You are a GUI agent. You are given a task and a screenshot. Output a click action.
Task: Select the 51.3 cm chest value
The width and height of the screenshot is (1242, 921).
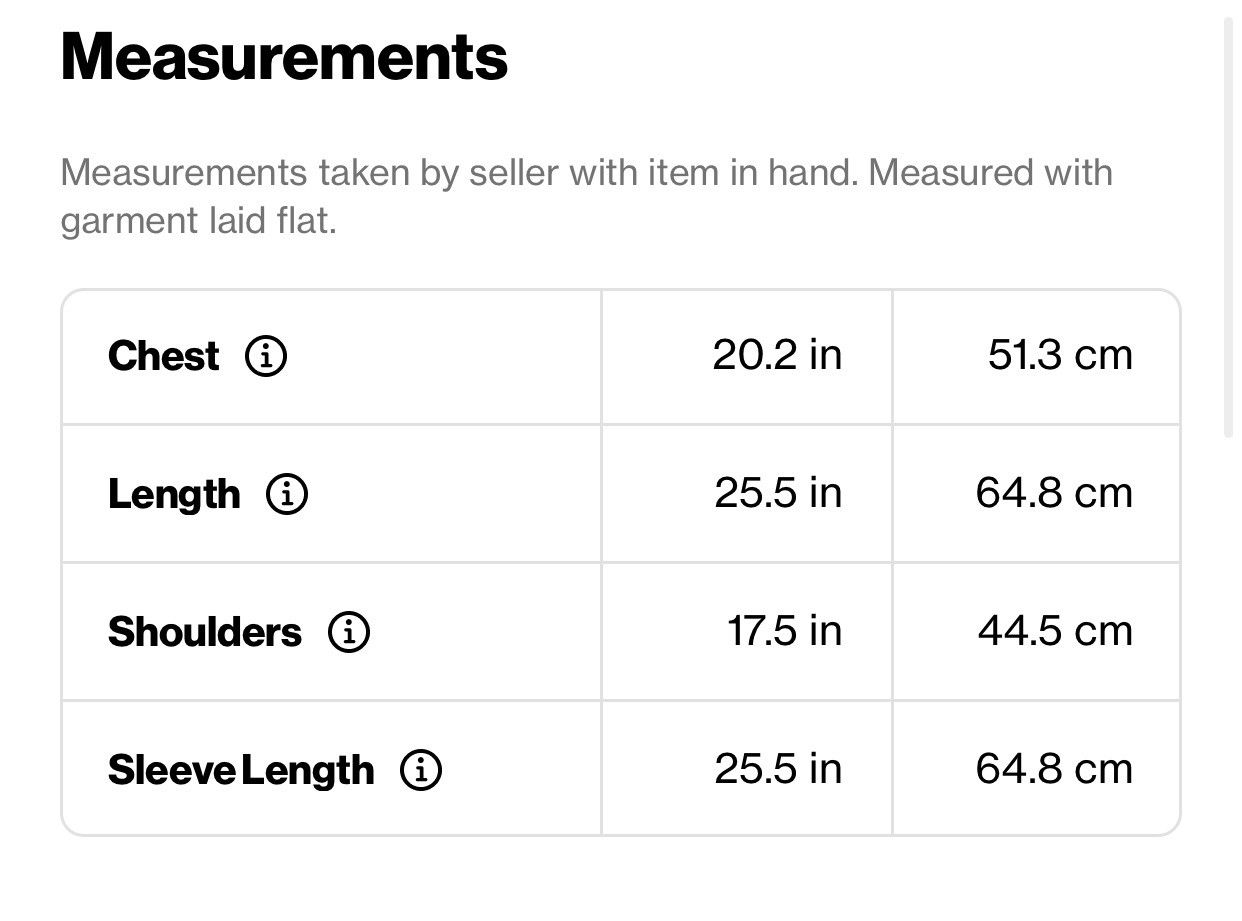point(1060,355)
